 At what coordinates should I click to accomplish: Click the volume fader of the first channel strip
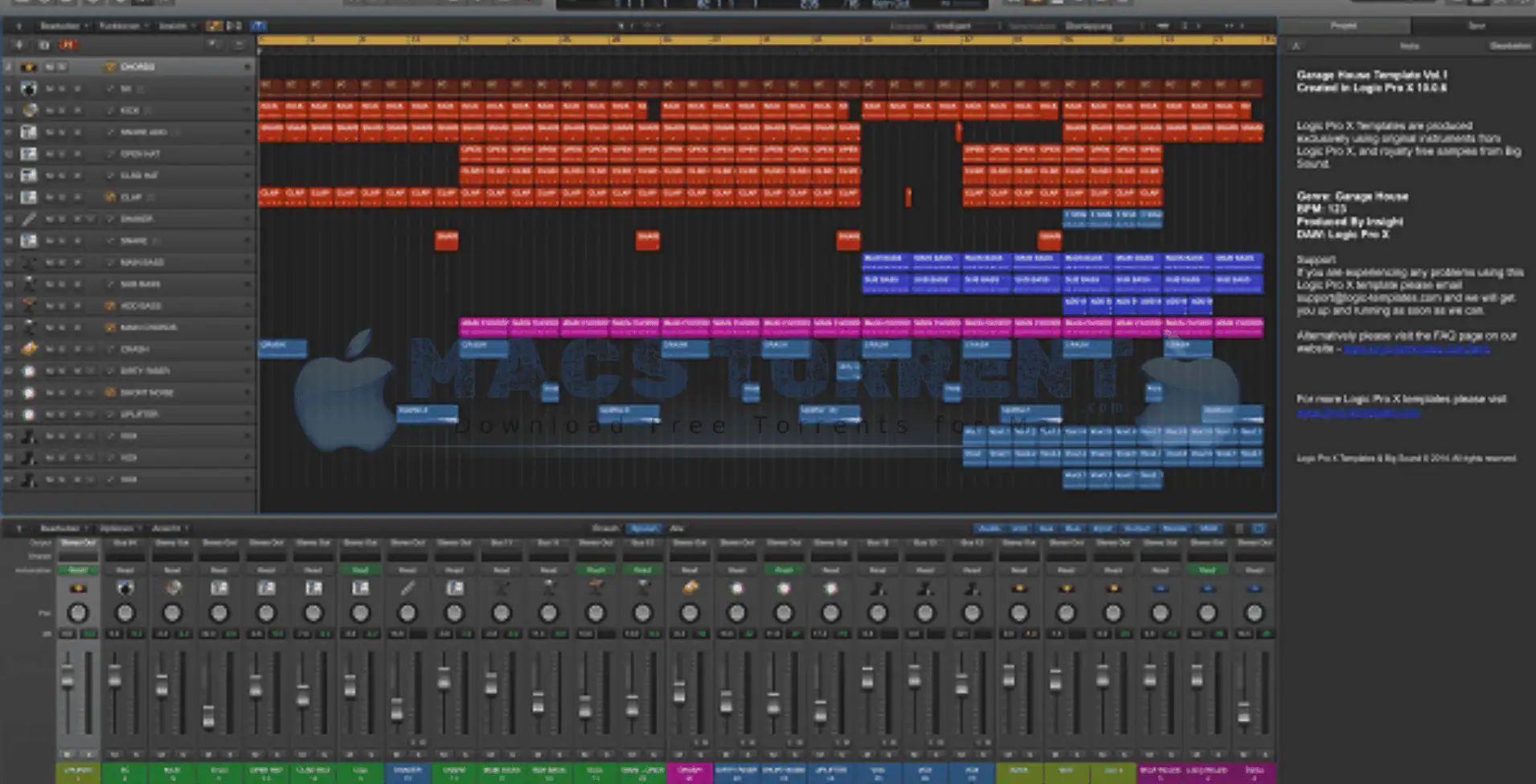(68, 679)
